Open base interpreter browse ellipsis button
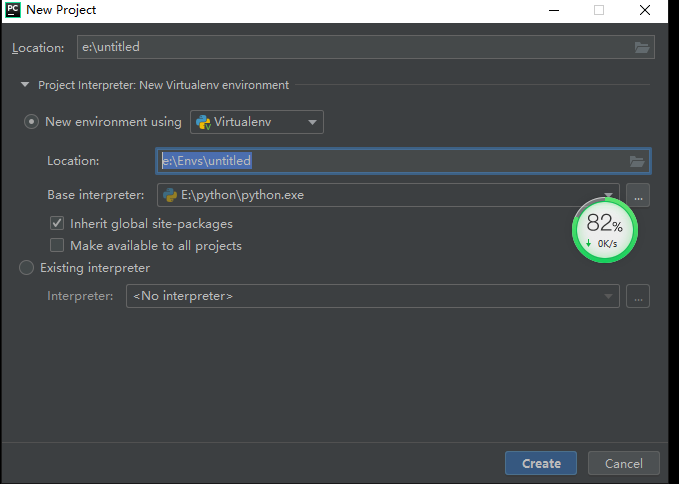This screenshot has height=484, width=679. 638,195
